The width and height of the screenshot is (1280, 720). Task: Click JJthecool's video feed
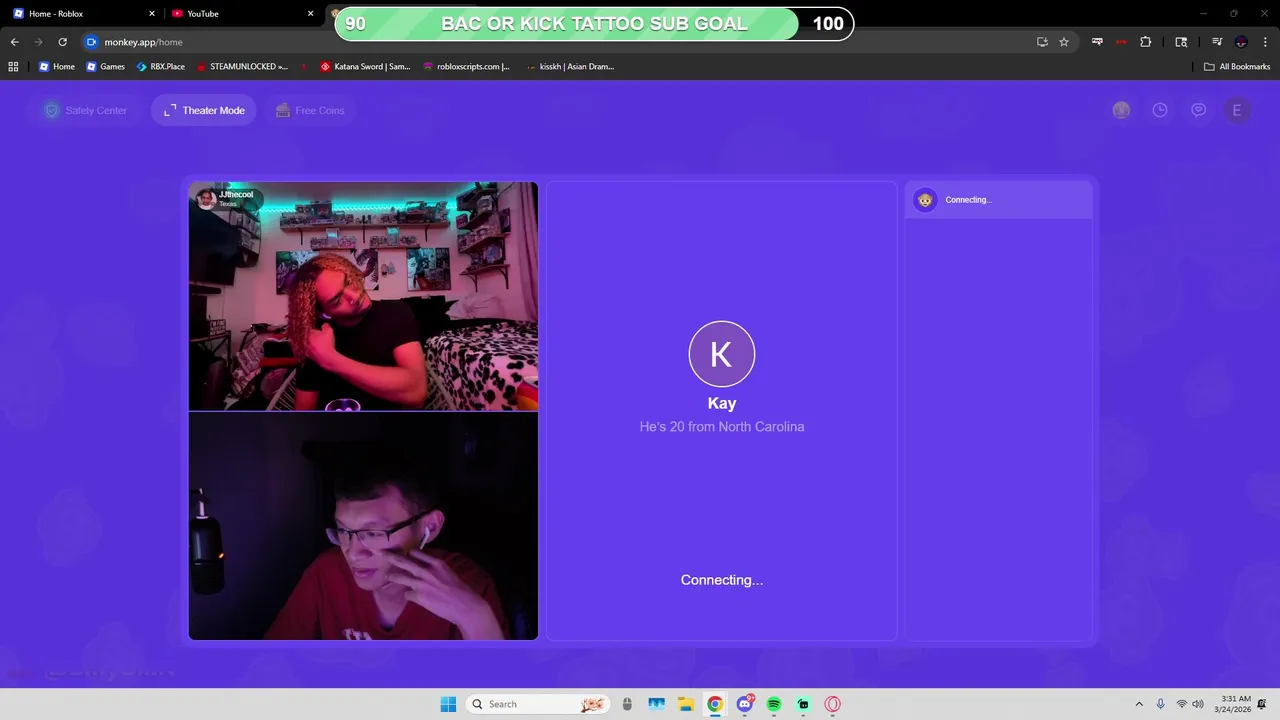point(363,296)
